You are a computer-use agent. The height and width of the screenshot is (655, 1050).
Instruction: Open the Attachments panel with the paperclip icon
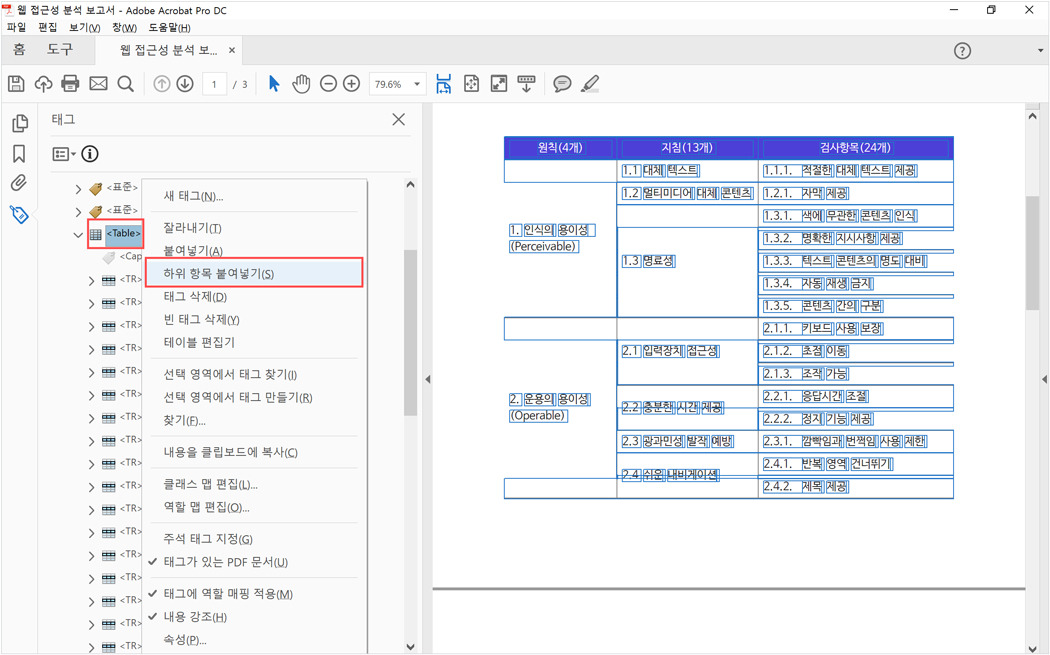click(x=20, y=182)
